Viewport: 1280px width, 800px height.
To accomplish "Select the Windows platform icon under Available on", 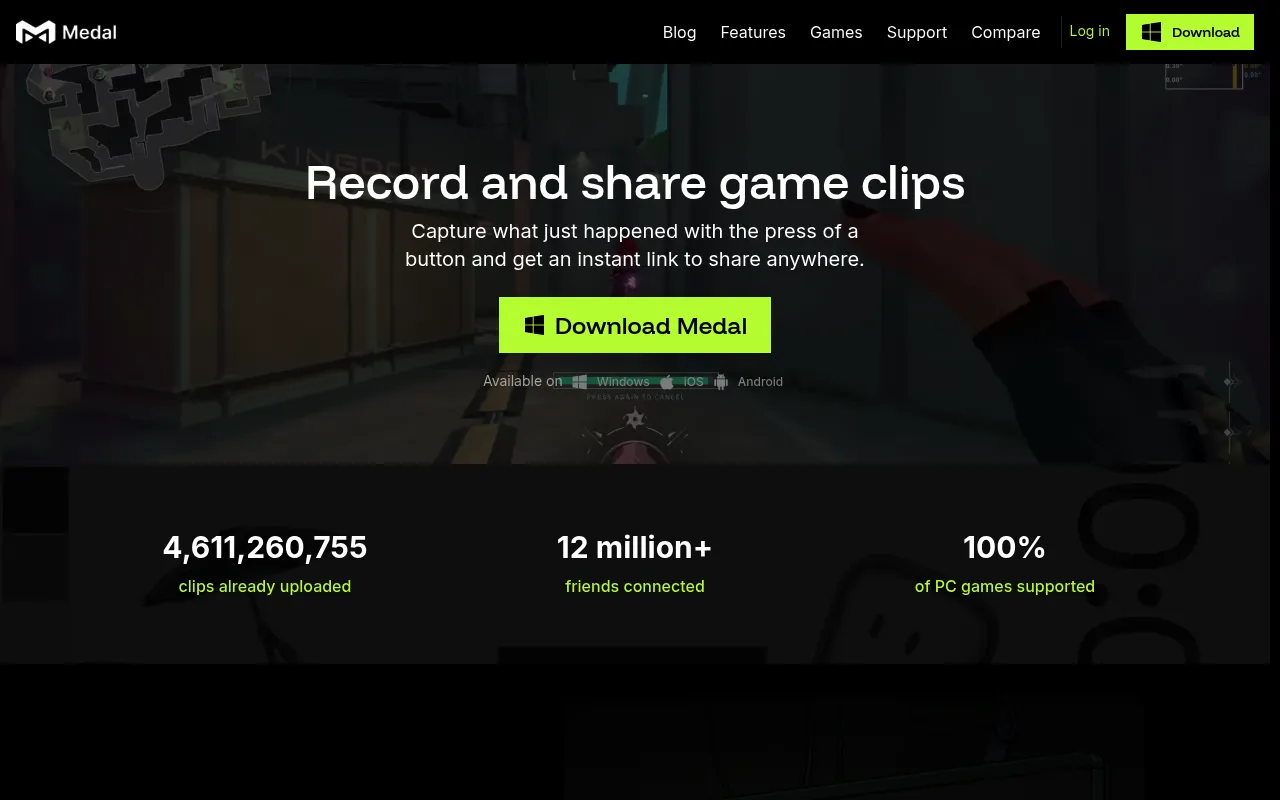I will click(x=579, y=382).
